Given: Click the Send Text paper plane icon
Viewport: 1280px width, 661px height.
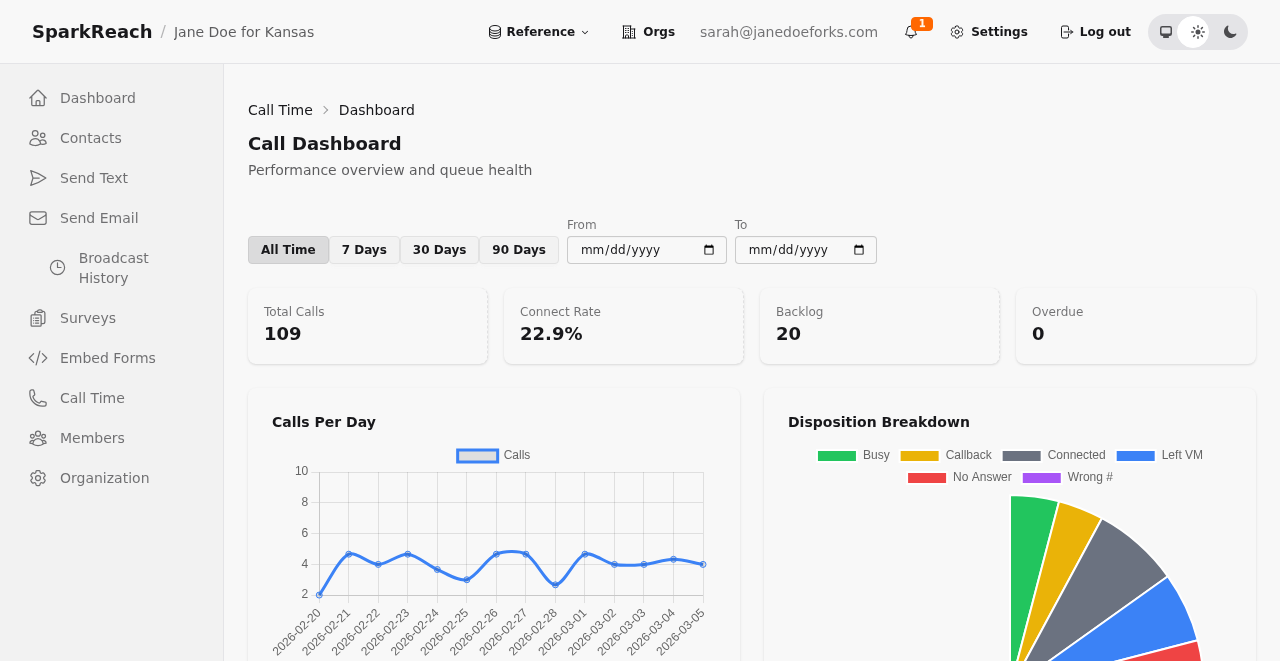Looking at the screenshot, I should [x=36, y=177].
